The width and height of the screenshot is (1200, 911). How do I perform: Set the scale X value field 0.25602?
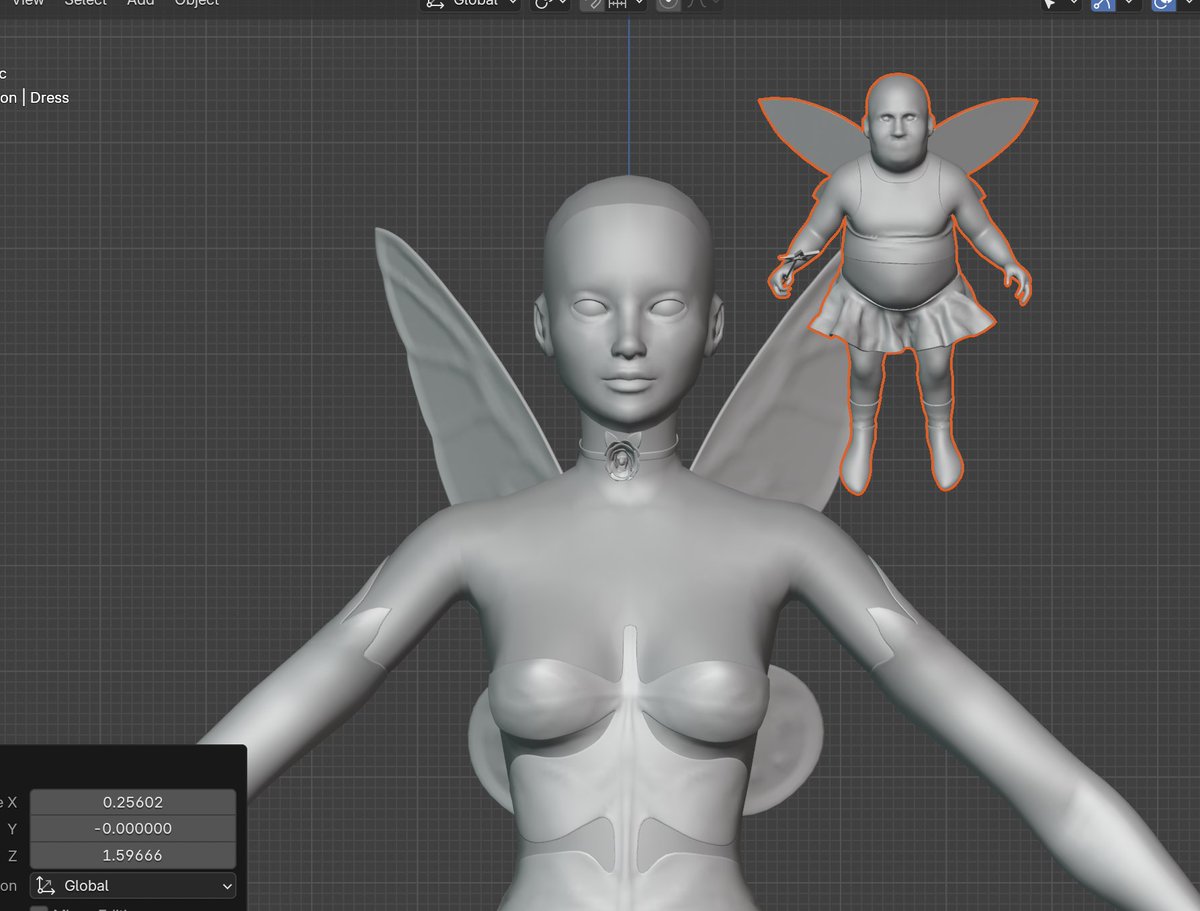click(x=133, y=802)
